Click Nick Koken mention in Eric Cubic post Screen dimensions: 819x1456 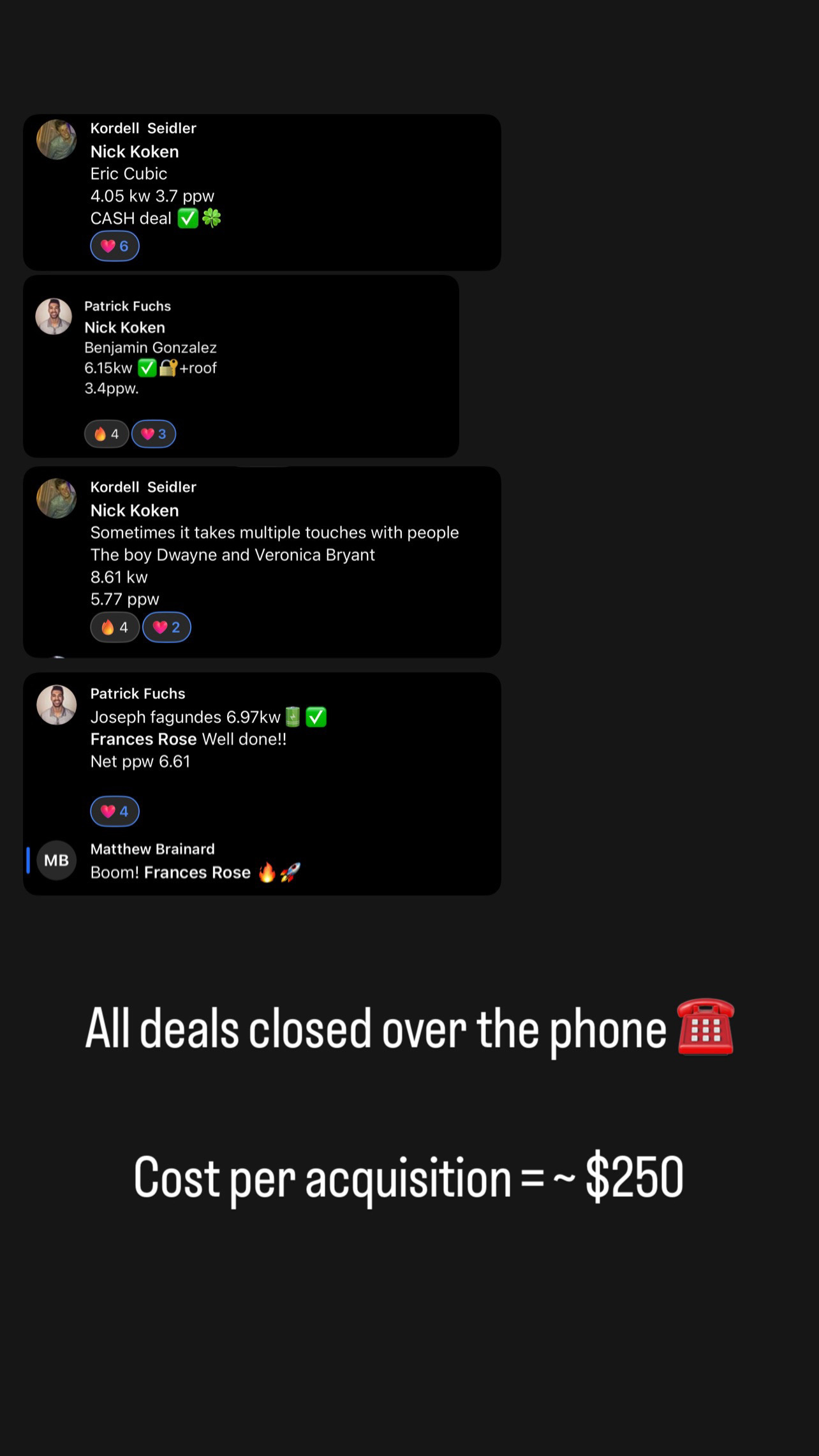coord(135,152)
